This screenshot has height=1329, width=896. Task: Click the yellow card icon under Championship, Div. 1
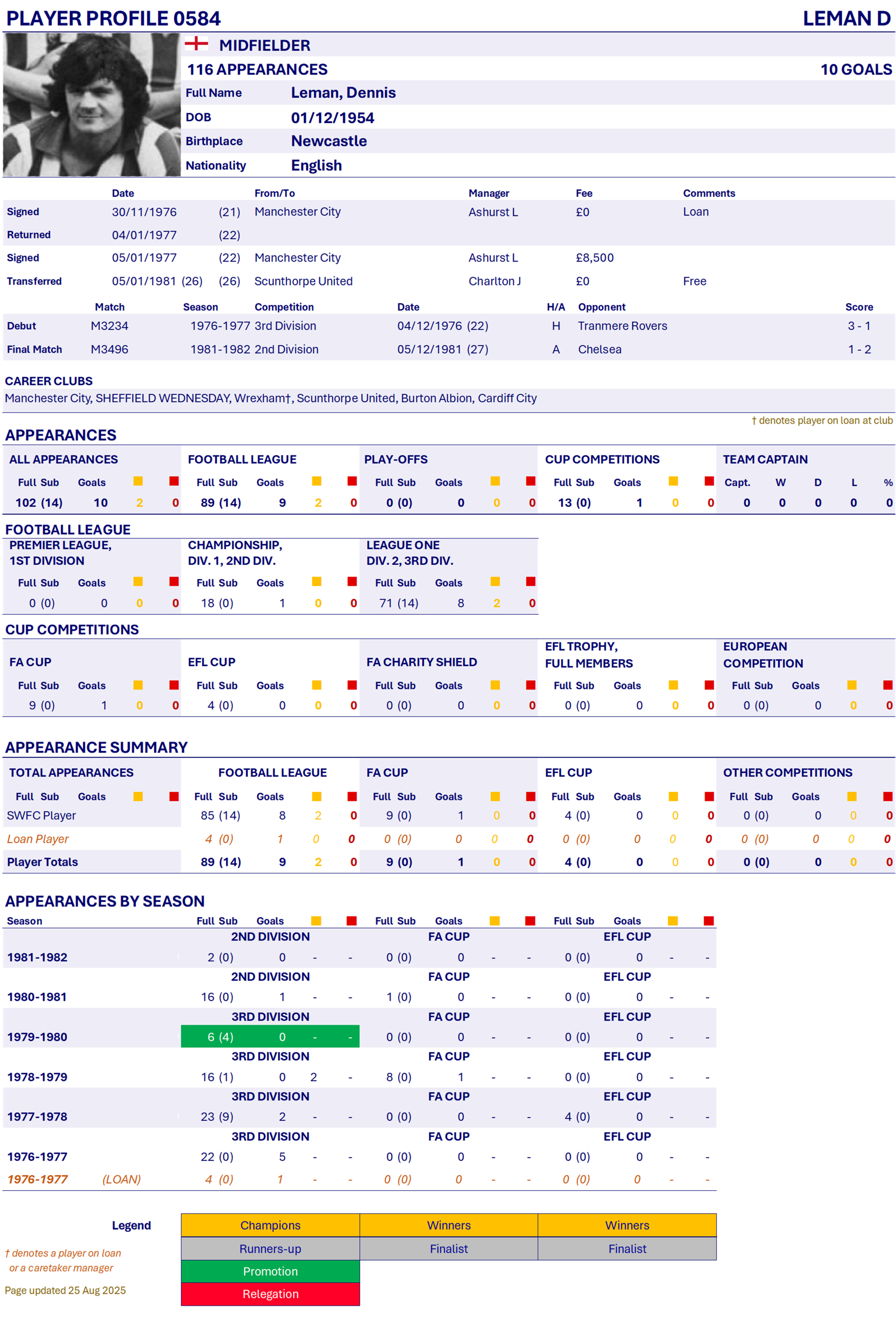pyautogui.click(x=317, y=581)
